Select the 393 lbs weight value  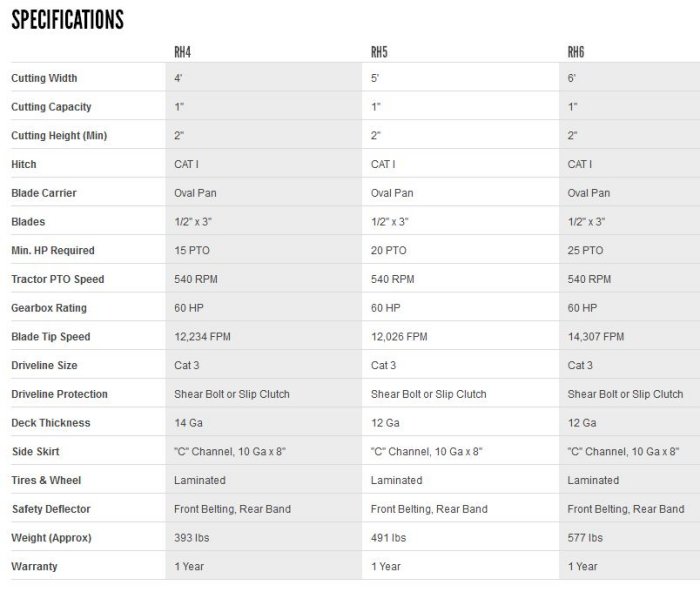192,538
